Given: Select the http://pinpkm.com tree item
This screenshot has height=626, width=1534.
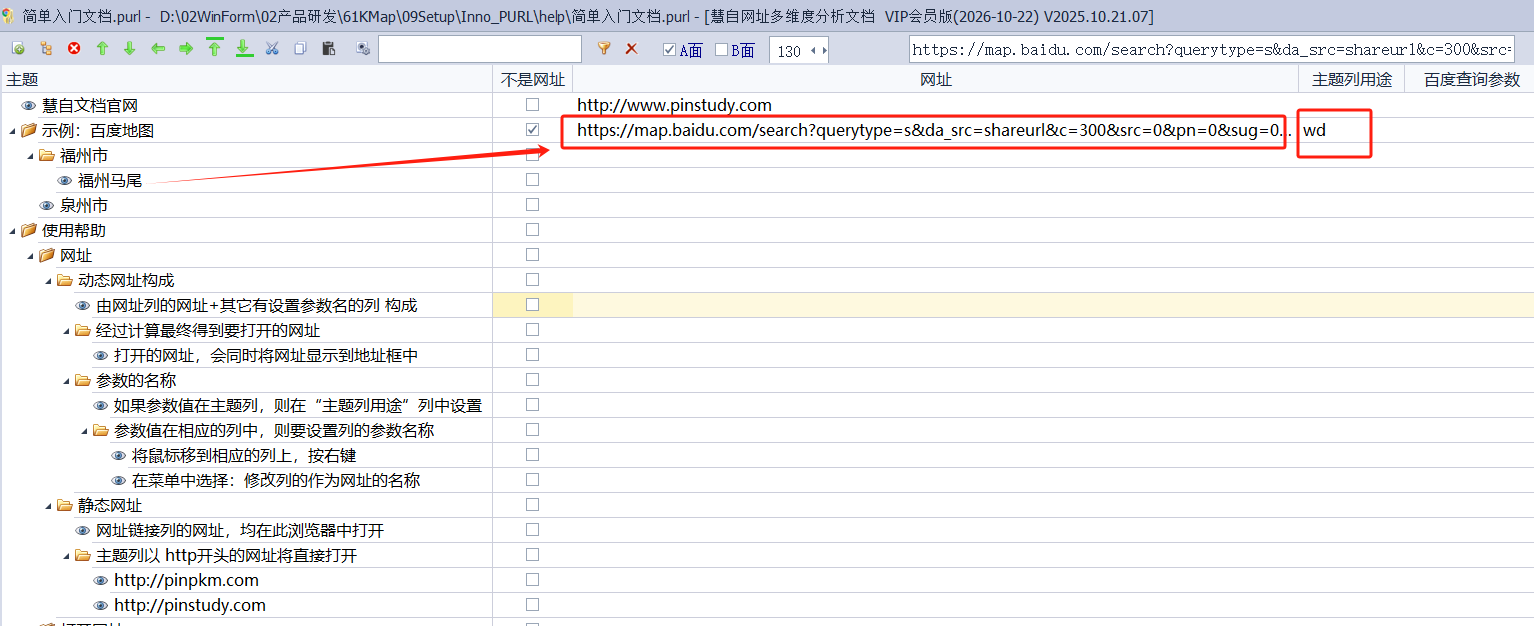Looking at the screenshot, I should [186, 580].
